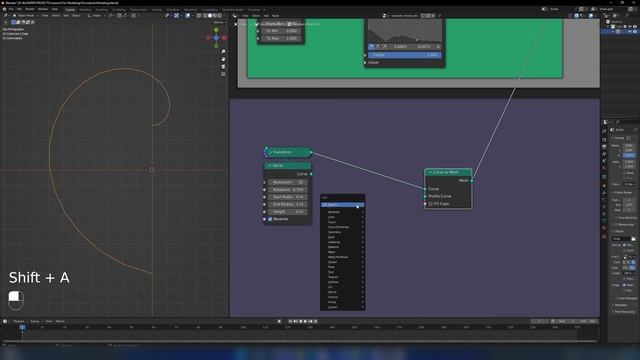Open the Node menu in node editor header
Viewport: 640px width, 360px height.
pos(276,16)
